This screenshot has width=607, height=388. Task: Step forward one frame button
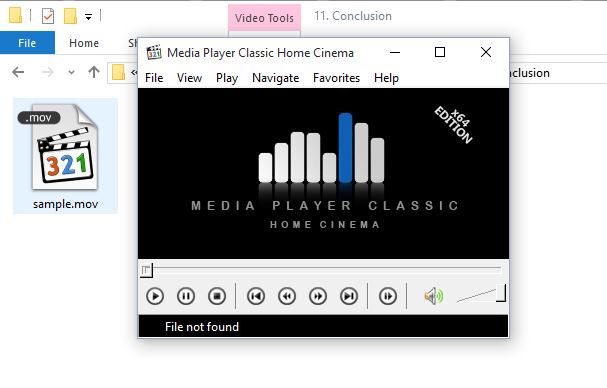tap(388, 296)
